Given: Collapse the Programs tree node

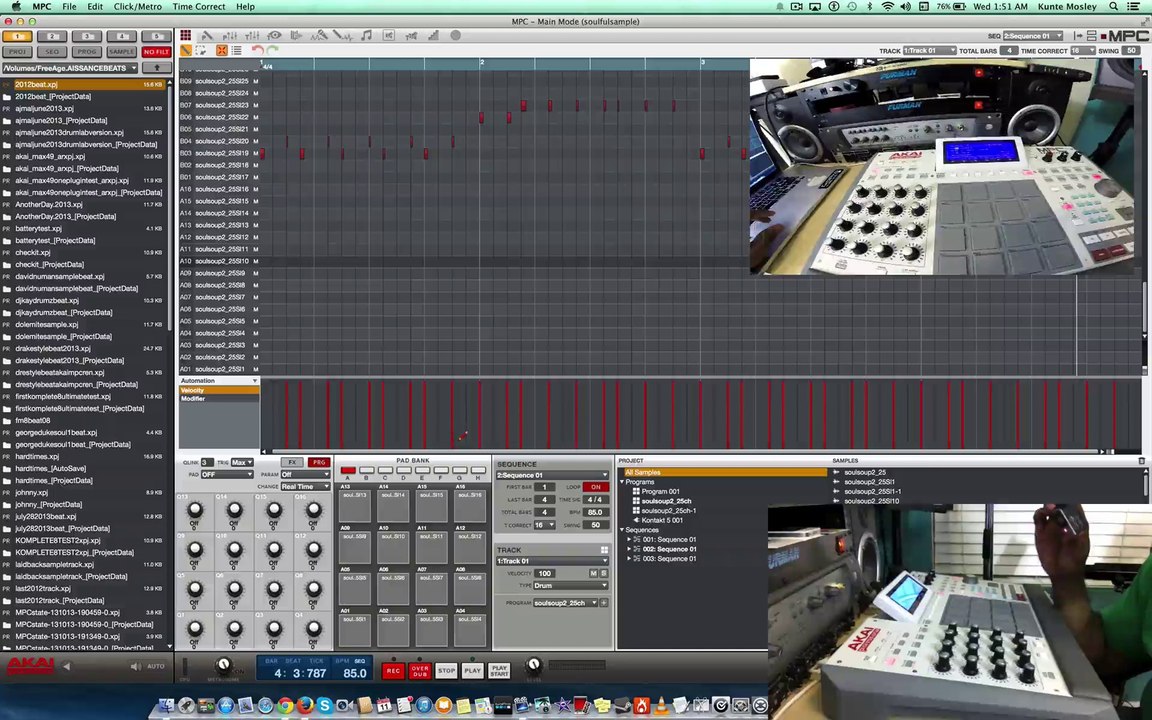Looking at the screenshot, I should (x=622, y=482).
